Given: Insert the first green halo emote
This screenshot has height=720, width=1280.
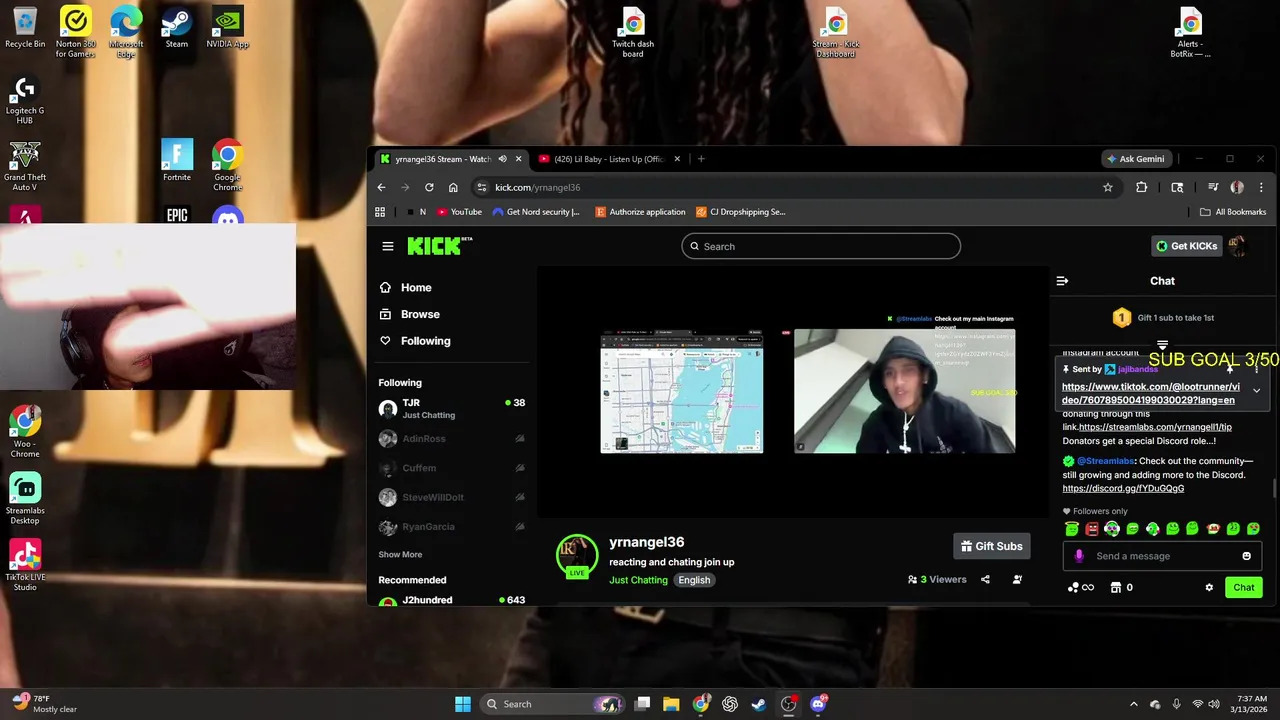Looking at the screenshot, I should point(1072,528).
